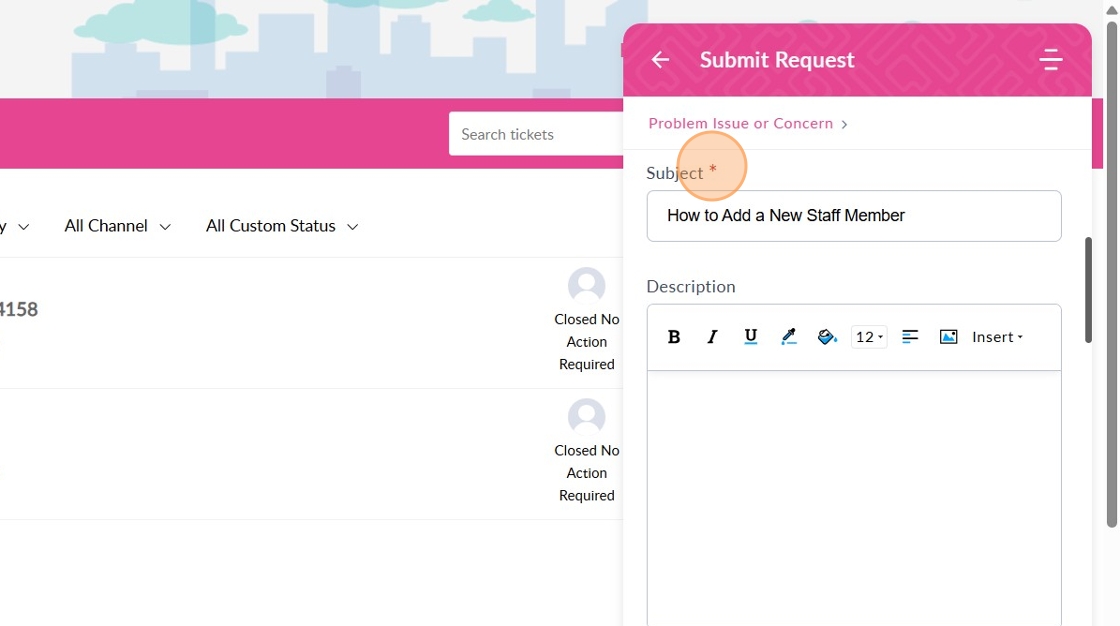Image resolution: width=1120 pixels, height=626 pixels.
Task: Click the avatar of the second ticket
Action: tap(586, 417)
